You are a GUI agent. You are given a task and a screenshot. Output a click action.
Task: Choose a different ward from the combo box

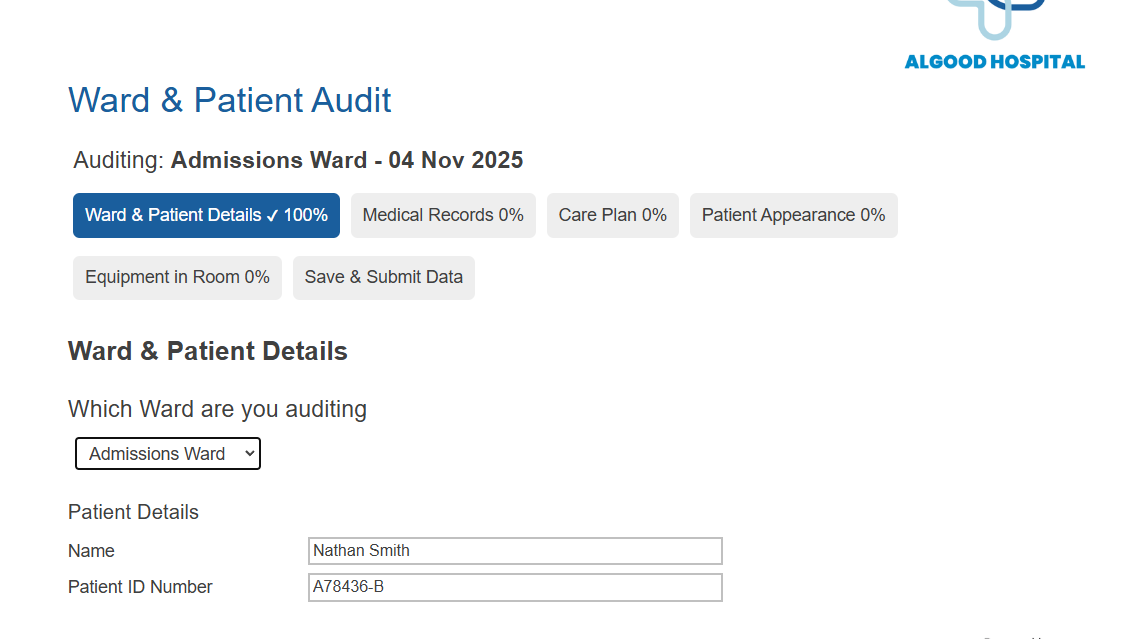tap(167, 453)
